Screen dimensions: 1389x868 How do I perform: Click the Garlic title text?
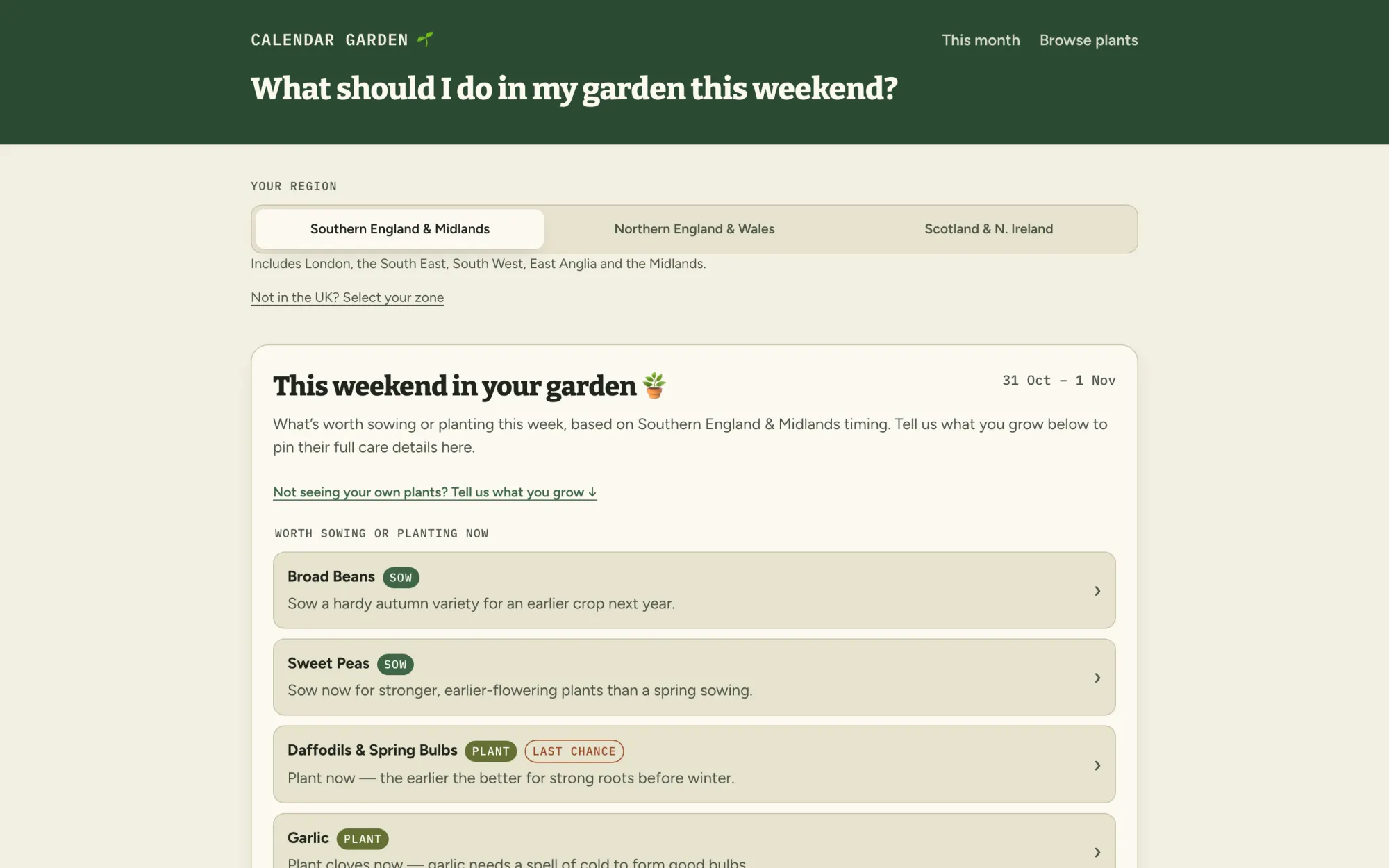click(308, 838)
